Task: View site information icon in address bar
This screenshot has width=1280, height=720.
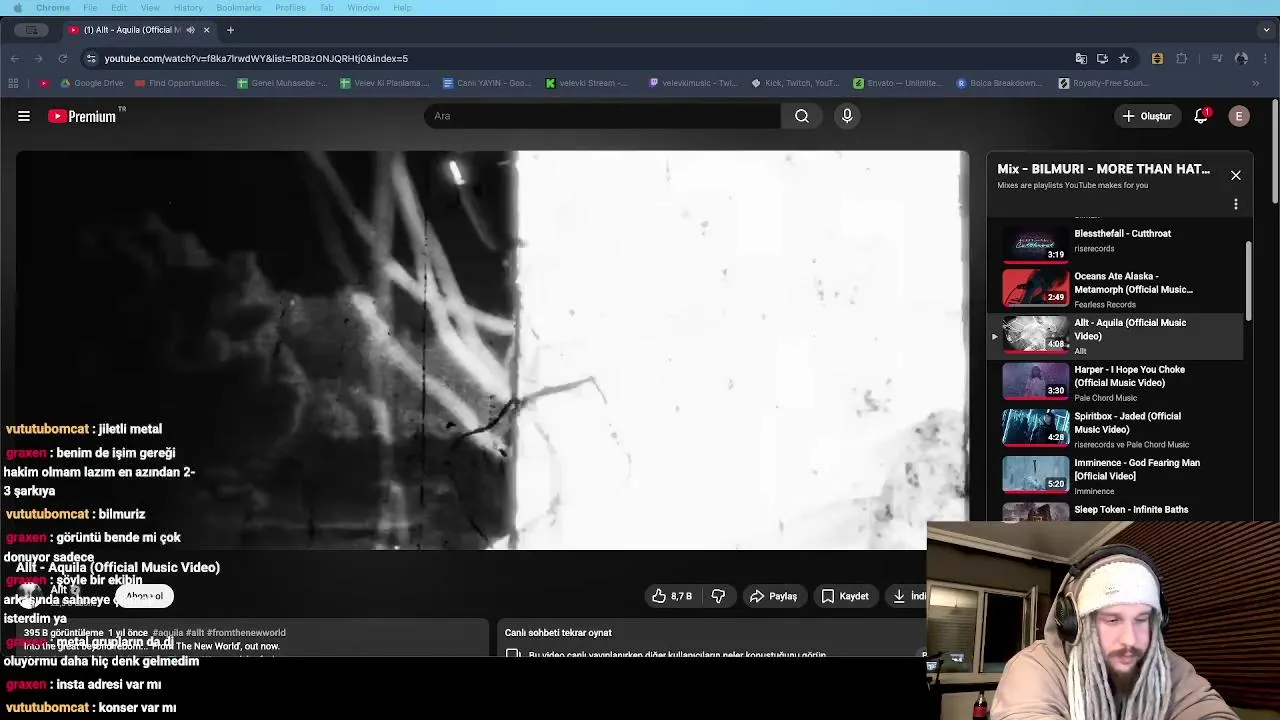Action: pyautogui.click(x=91, y=58)
